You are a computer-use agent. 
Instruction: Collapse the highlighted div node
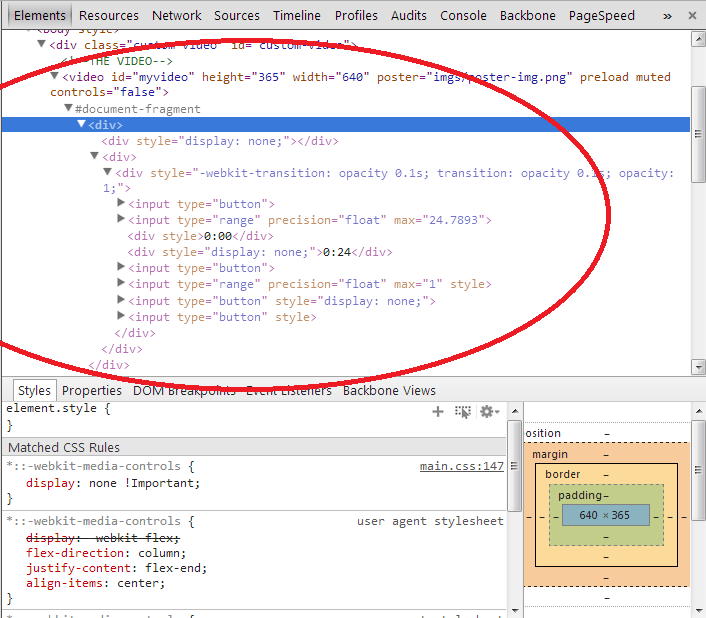(x=81, y=123)
